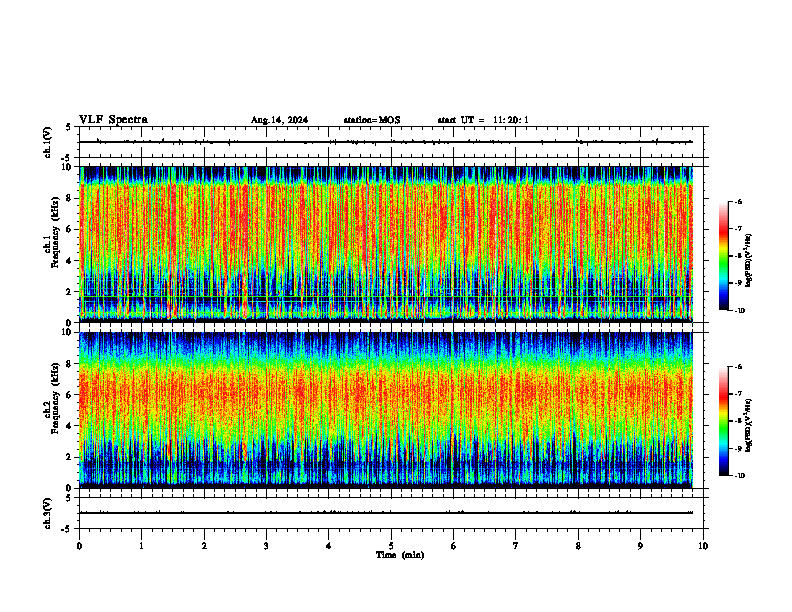Click the ch.2 color bar log(PSD) label

pos(749,425)
